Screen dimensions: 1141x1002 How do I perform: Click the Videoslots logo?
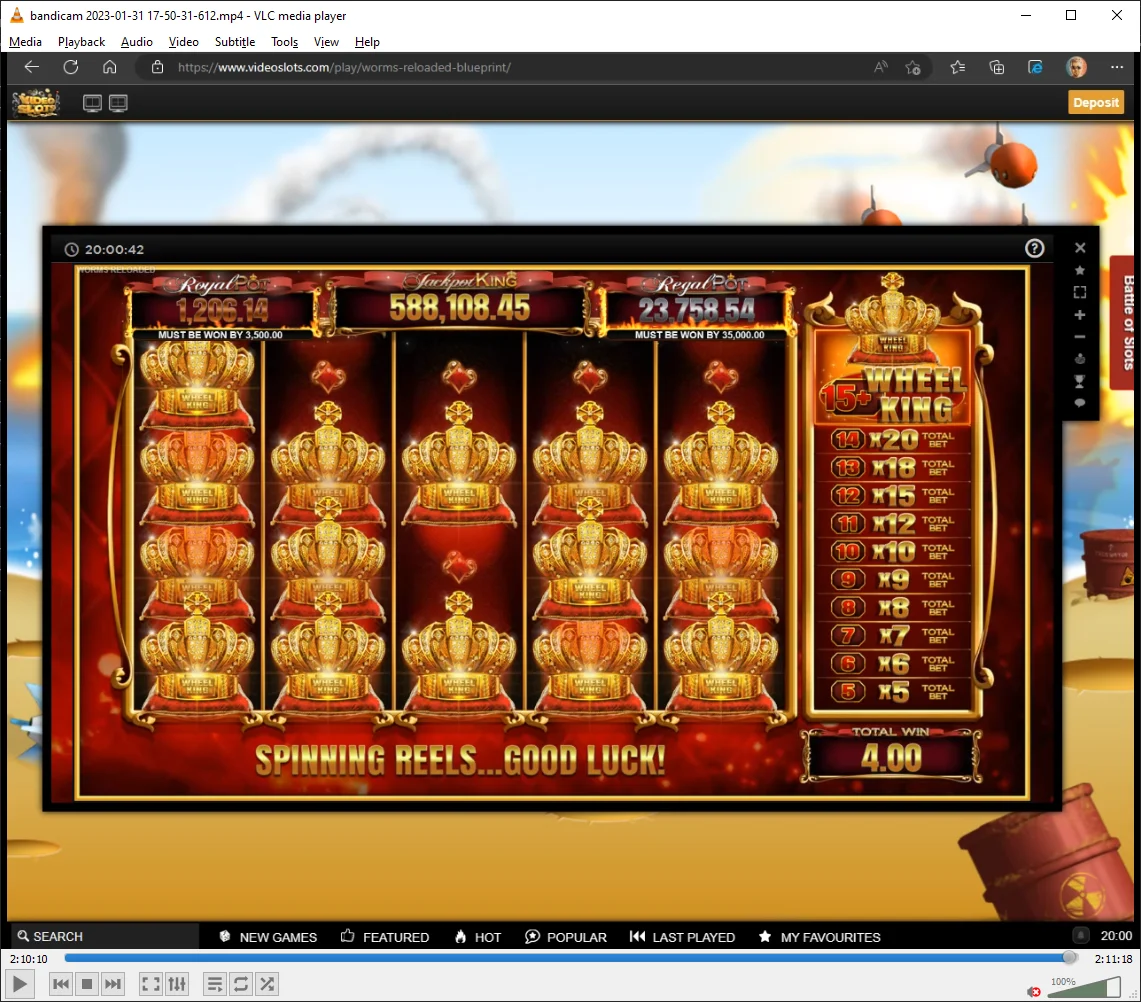(x=36, y=103)
